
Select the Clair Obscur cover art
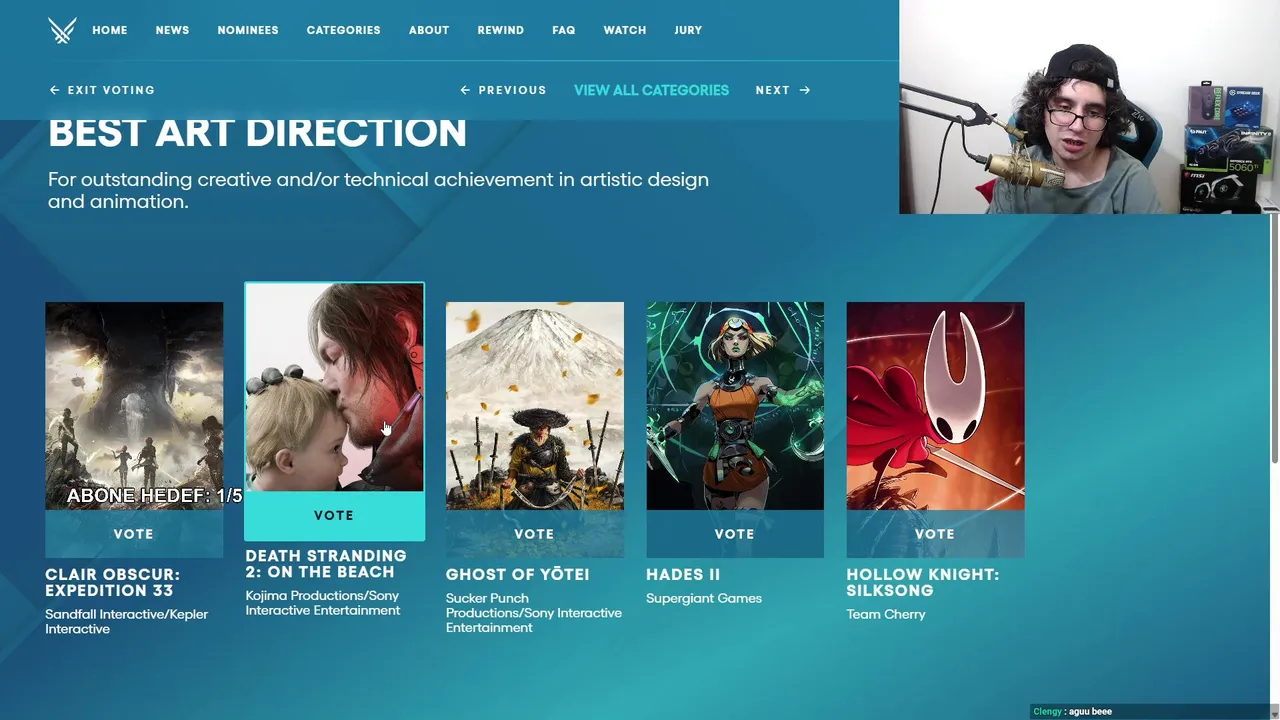pos(134,406)
